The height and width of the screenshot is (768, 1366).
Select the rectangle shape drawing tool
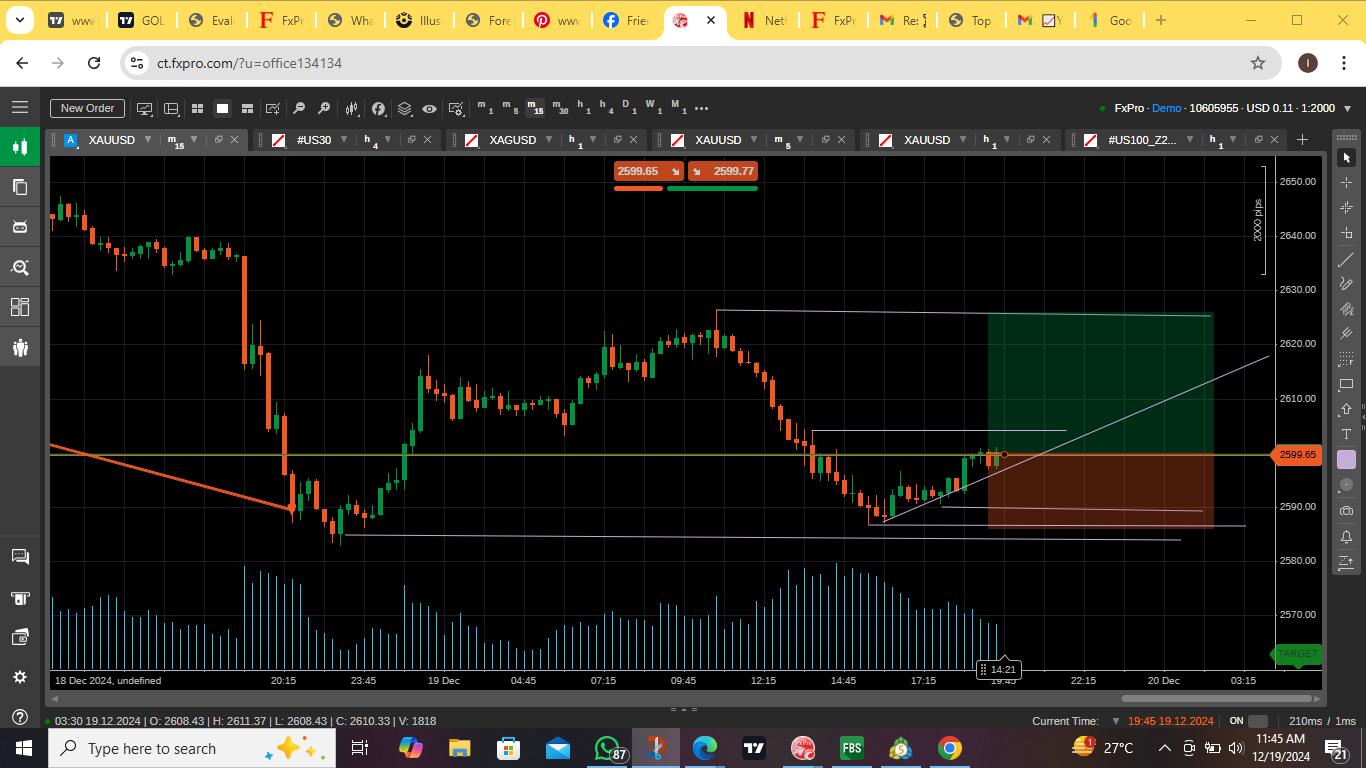click(1346, 385)
